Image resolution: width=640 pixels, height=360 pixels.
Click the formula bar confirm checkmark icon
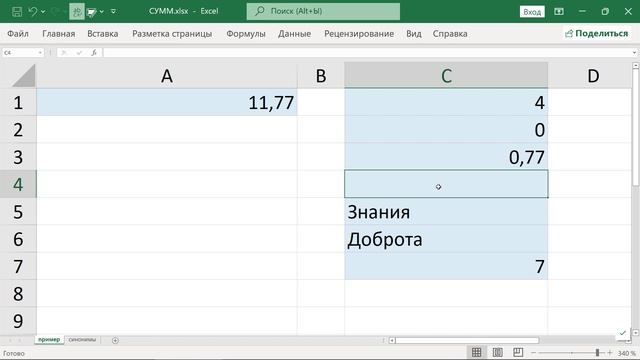79,53
